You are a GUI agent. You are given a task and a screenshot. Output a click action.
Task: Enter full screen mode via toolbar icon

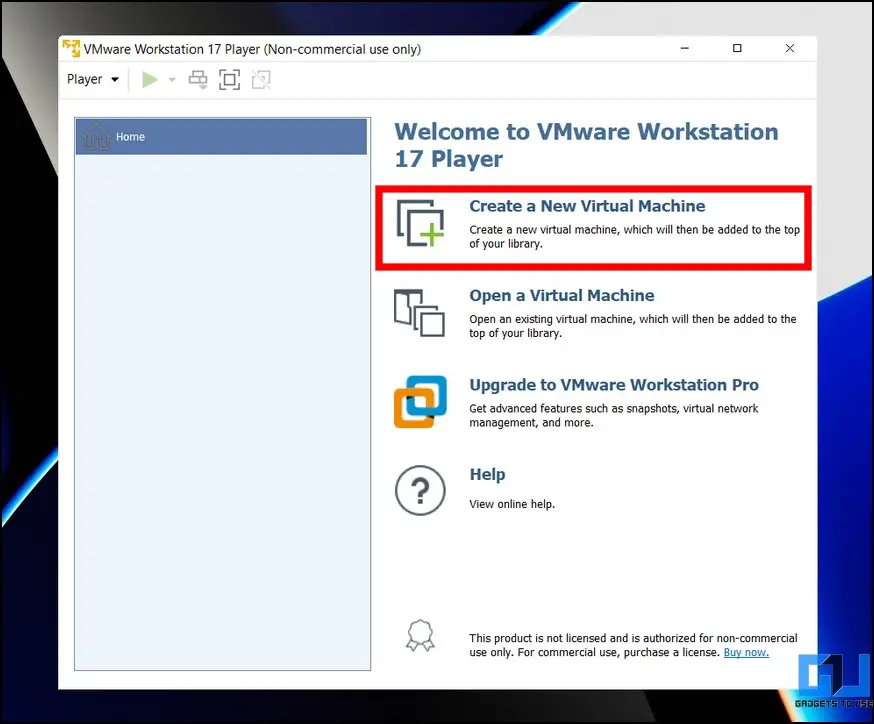pyautogui.click(x=229, y=80)
